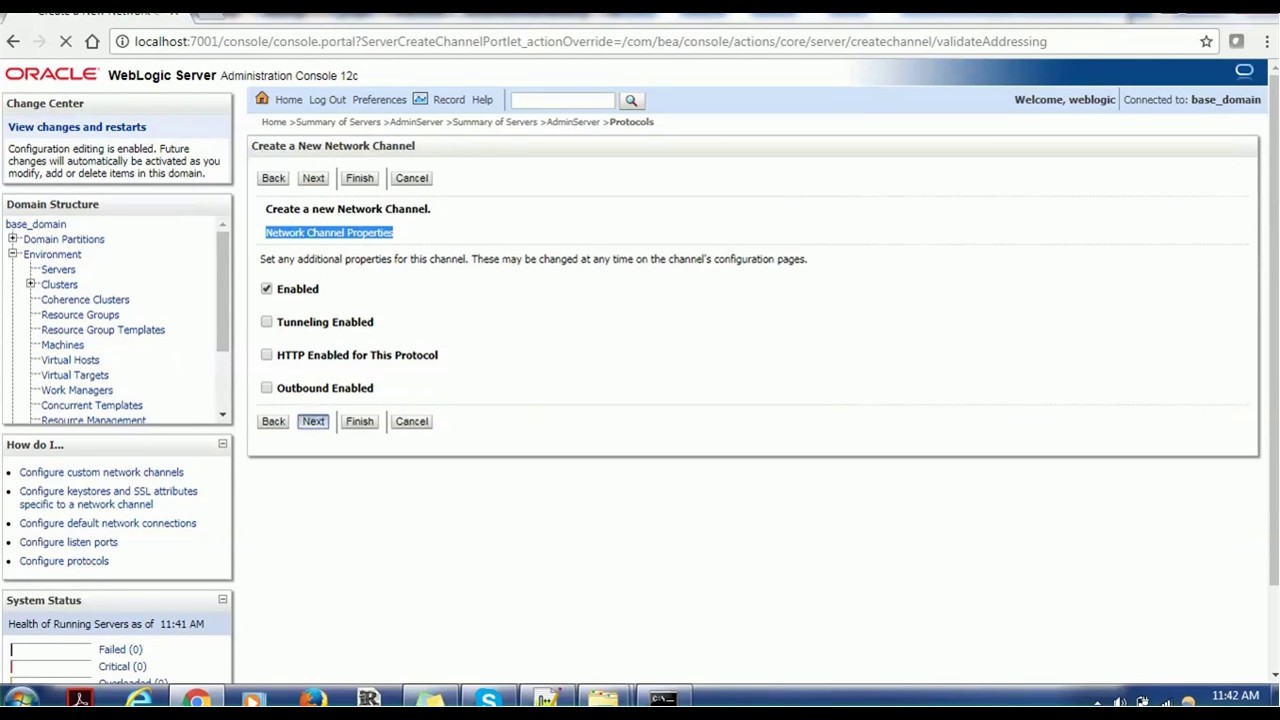Open Preferences in the console toolbar
The image size is (1280, 720).
pyautogui.click(x=379, y=100)
